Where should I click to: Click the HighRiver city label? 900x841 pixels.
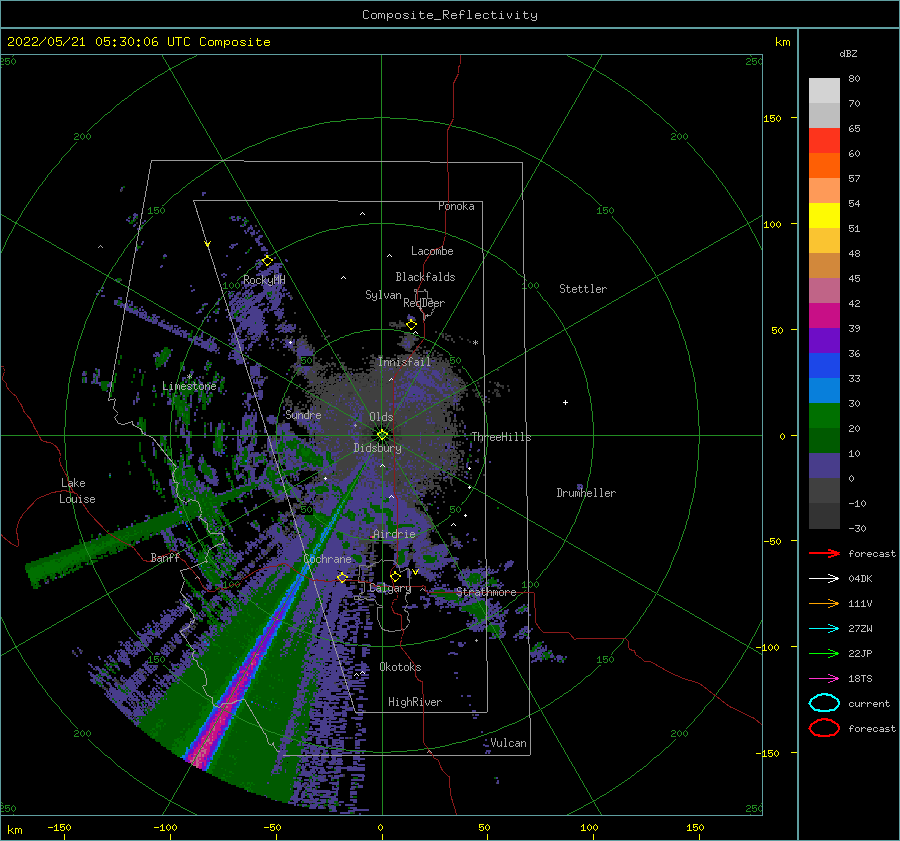[x=415, y=702]
